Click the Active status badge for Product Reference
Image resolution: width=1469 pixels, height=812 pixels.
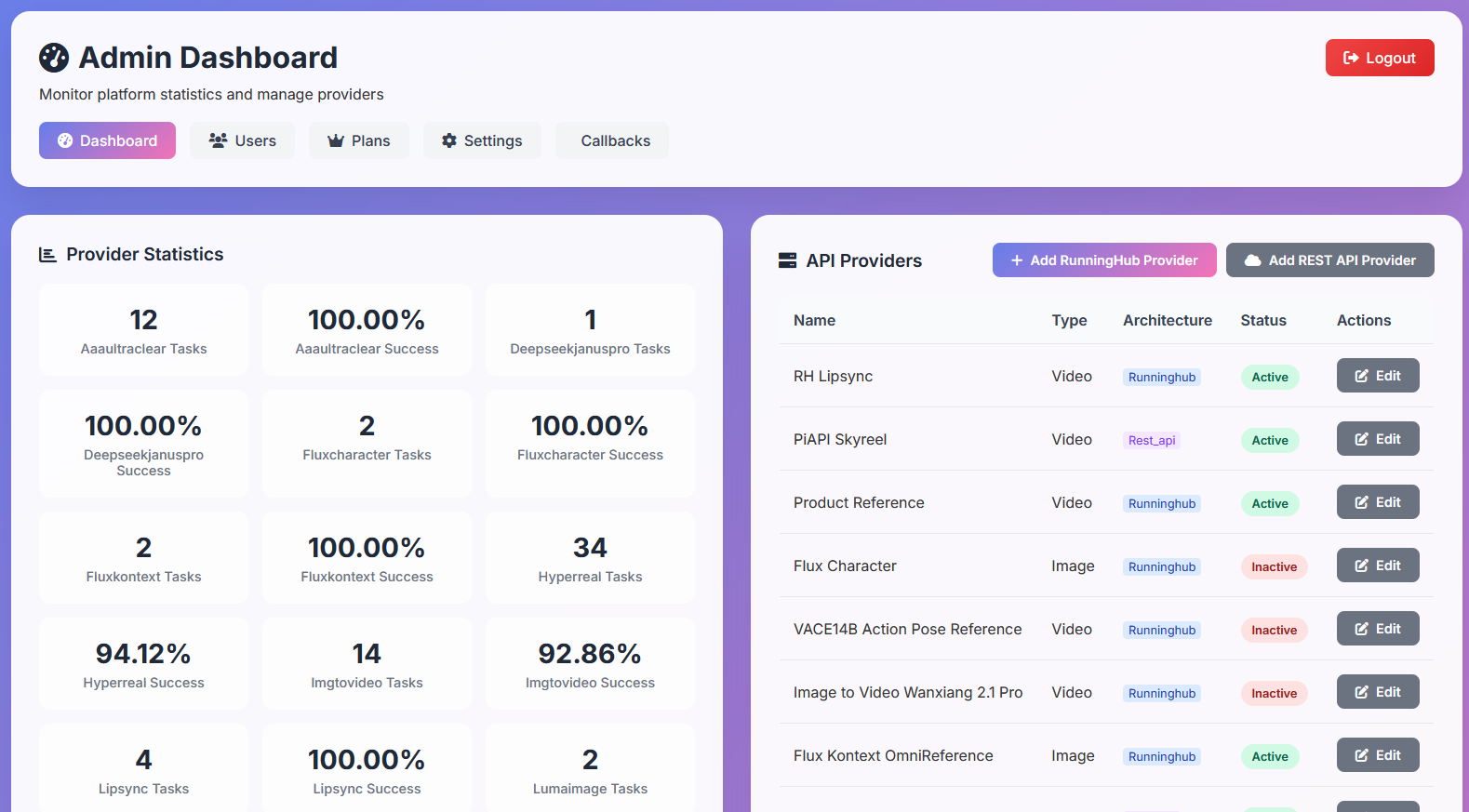(x=1269, y=504)
